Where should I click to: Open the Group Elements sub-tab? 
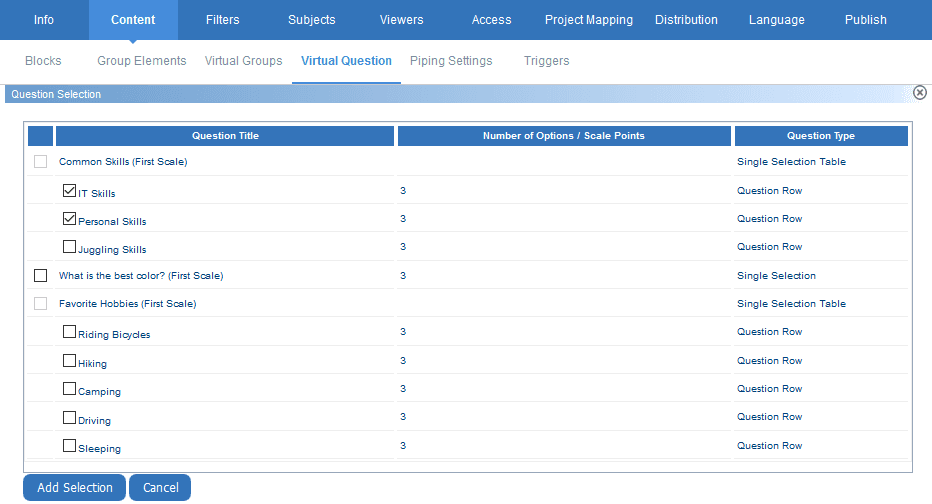point(141,61)
